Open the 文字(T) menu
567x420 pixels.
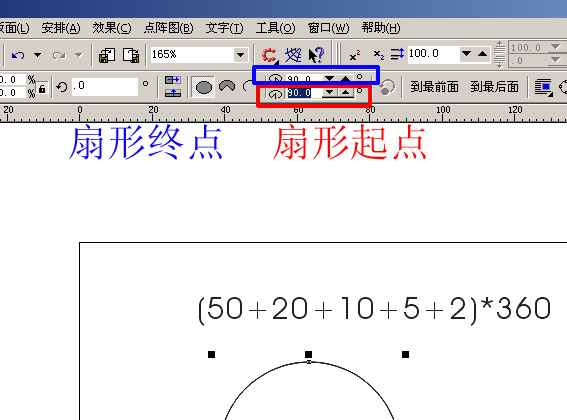[x=224, y=28]
